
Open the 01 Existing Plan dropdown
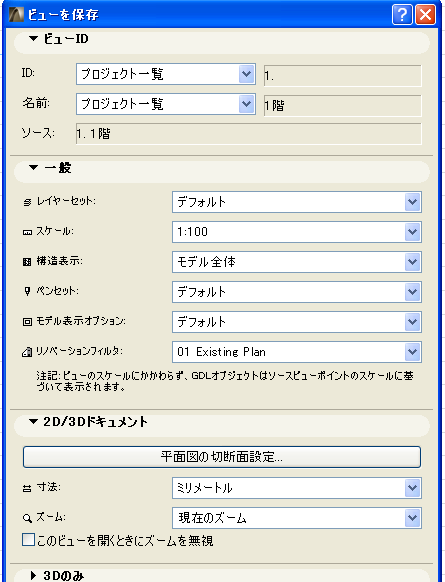click(x=297, y=352)
